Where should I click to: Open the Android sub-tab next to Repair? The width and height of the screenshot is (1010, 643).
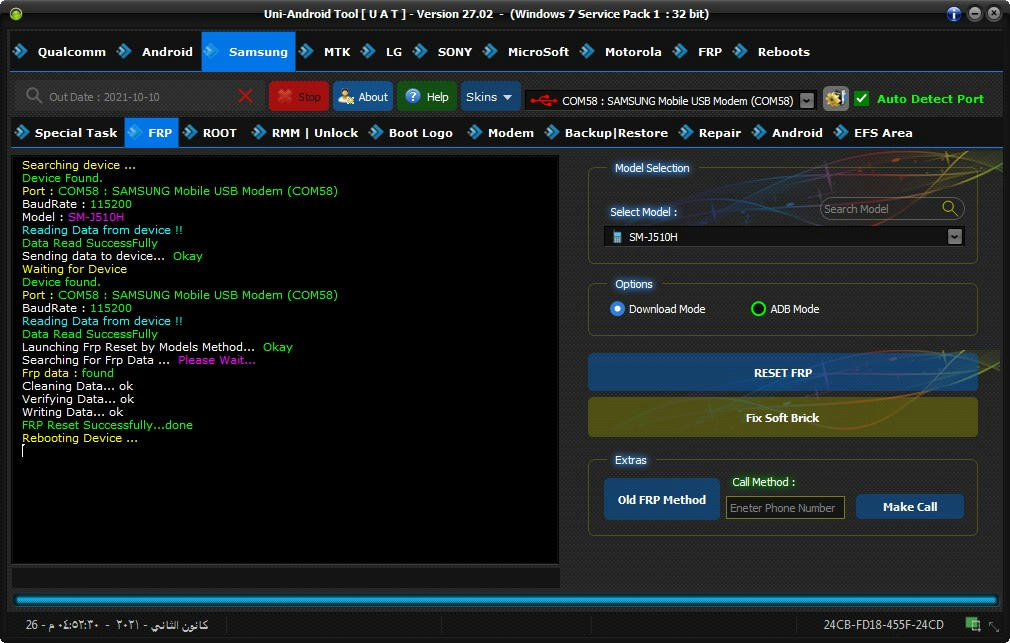point(788,133)
